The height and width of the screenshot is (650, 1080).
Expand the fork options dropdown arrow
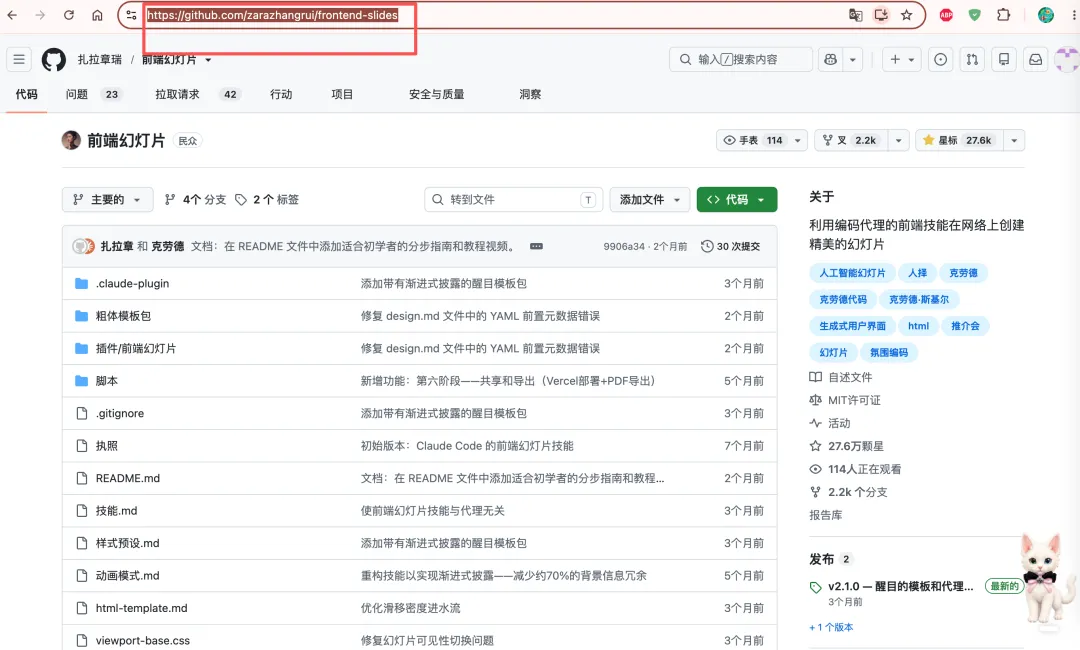coord(898,140)
